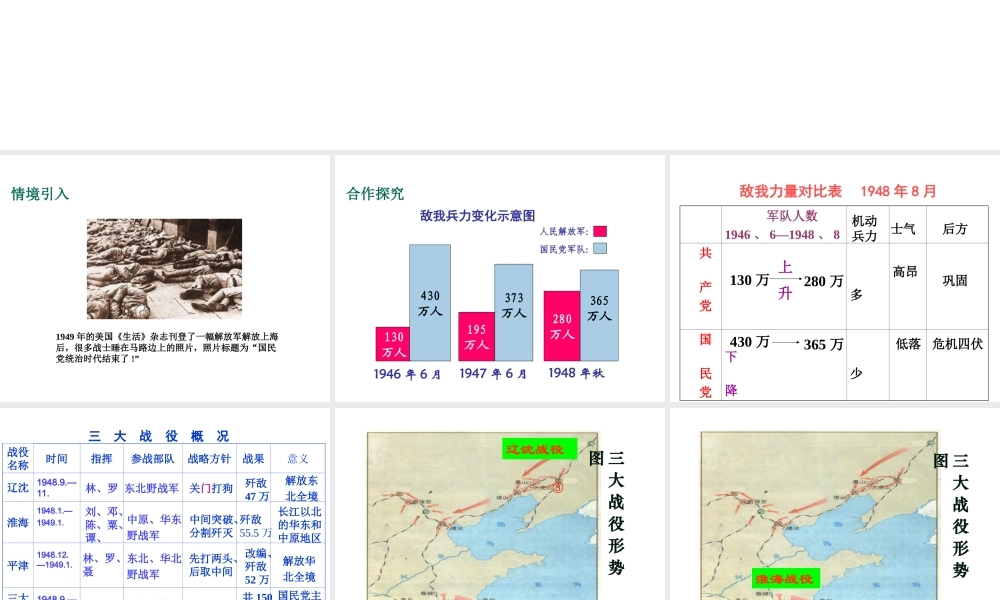Screen dimensions: 1000x600
Task: Click the blue legend swatch for 国民党军队
Action: (x=599, y=249)
